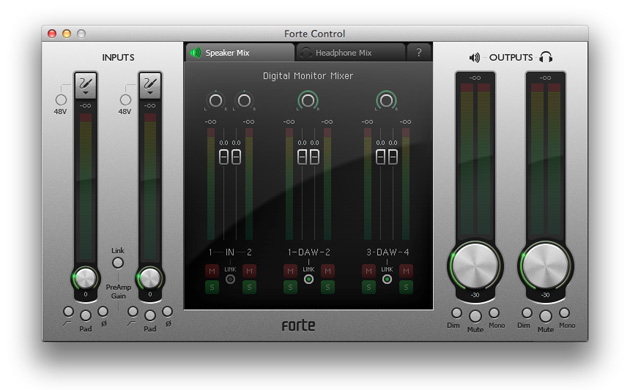Enable high-pass filter on input 1
The height and width of the screenshot is (390, 630).
[x=68, y=311]
